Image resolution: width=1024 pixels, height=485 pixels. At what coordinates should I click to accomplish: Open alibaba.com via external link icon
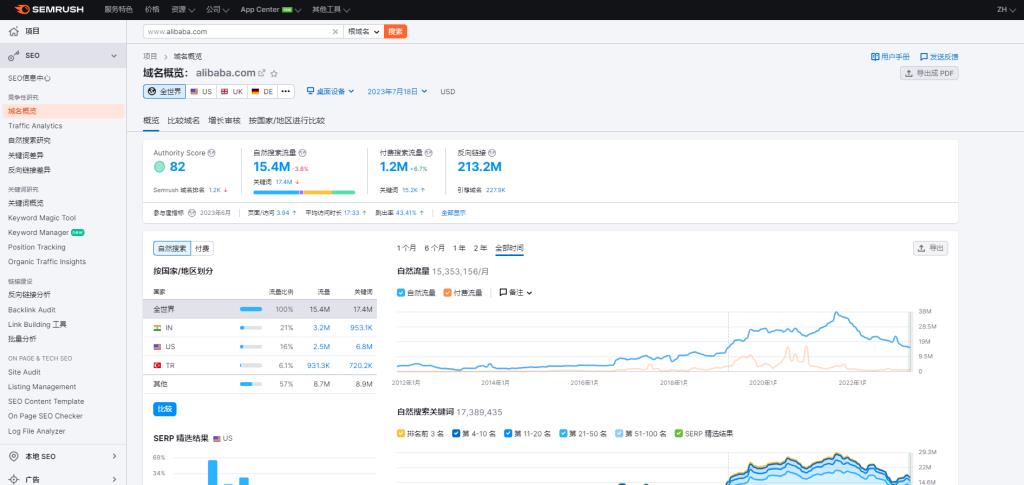coord(262,73)
